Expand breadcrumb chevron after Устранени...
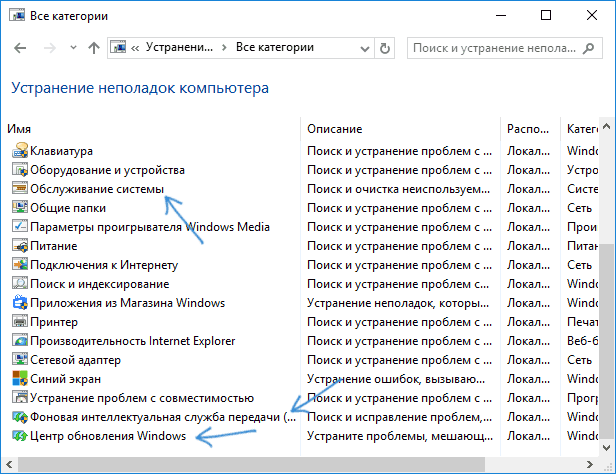616x474 pixels. tap(224, 48)
